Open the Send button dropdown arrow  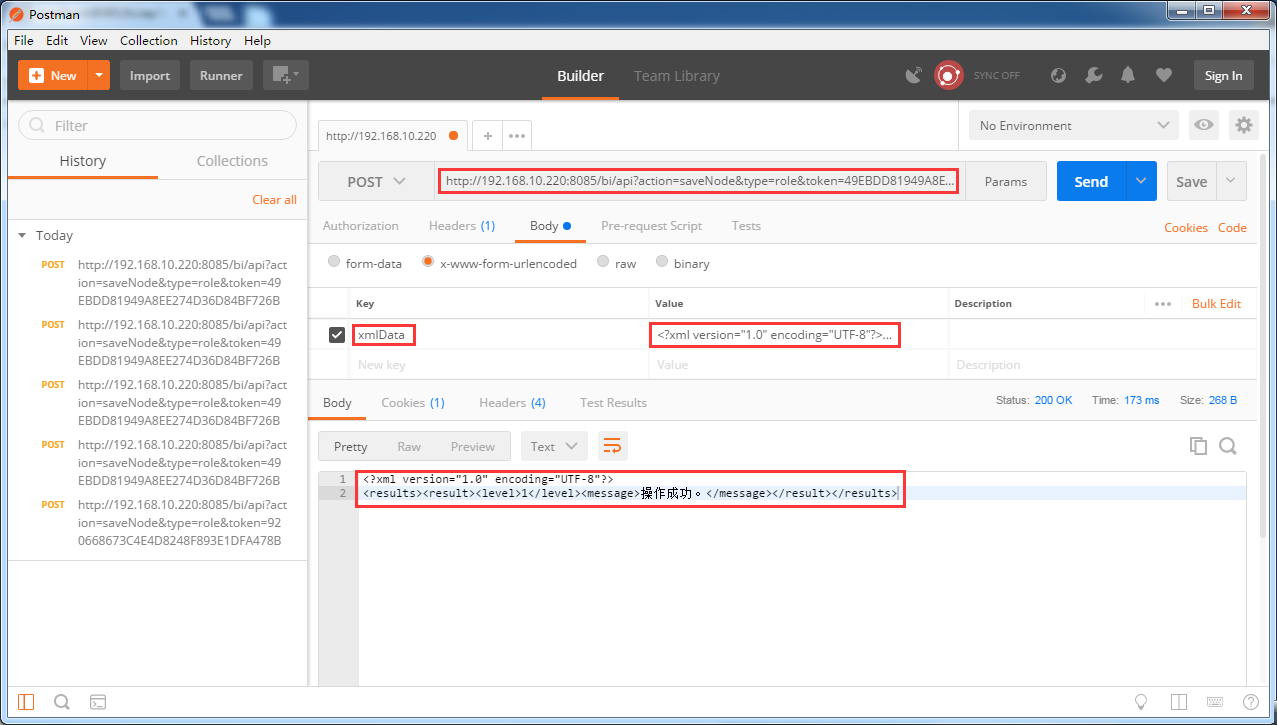pyautogui.click(x=1141, y=182)
